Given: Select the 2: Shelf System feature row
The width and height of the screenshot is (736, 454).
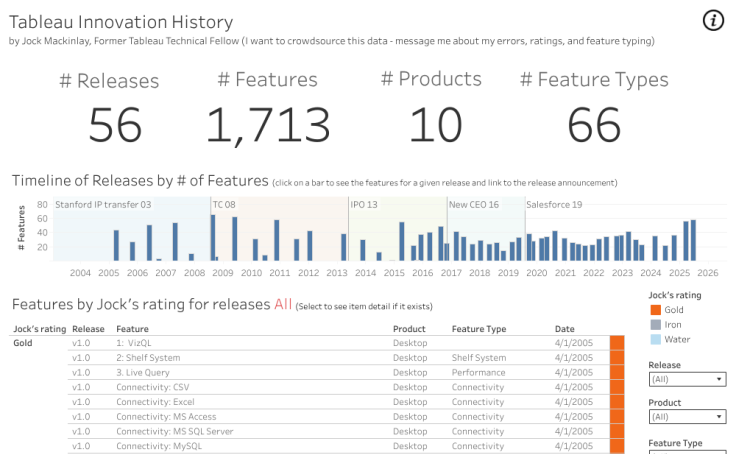Looking at the screenshot, I should click(148, 358).
